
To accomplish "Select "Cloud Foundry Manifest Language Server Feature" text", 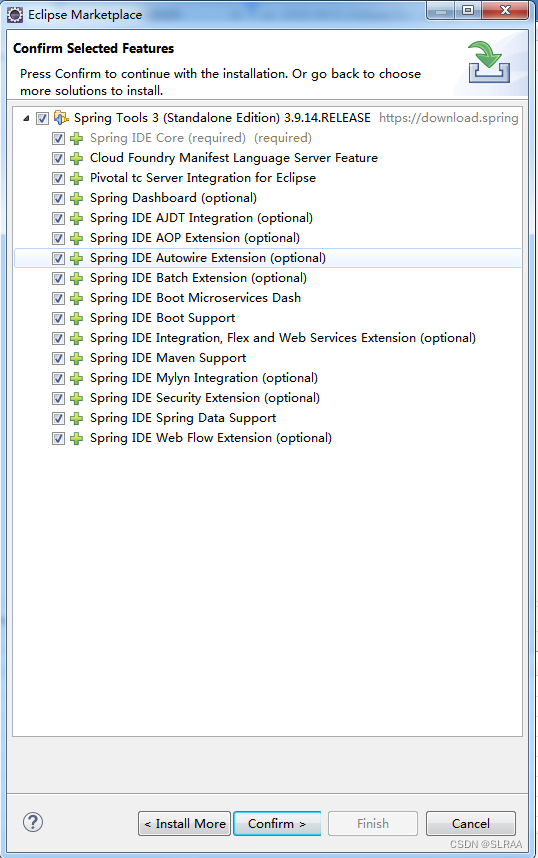I will tap(234, 158).
